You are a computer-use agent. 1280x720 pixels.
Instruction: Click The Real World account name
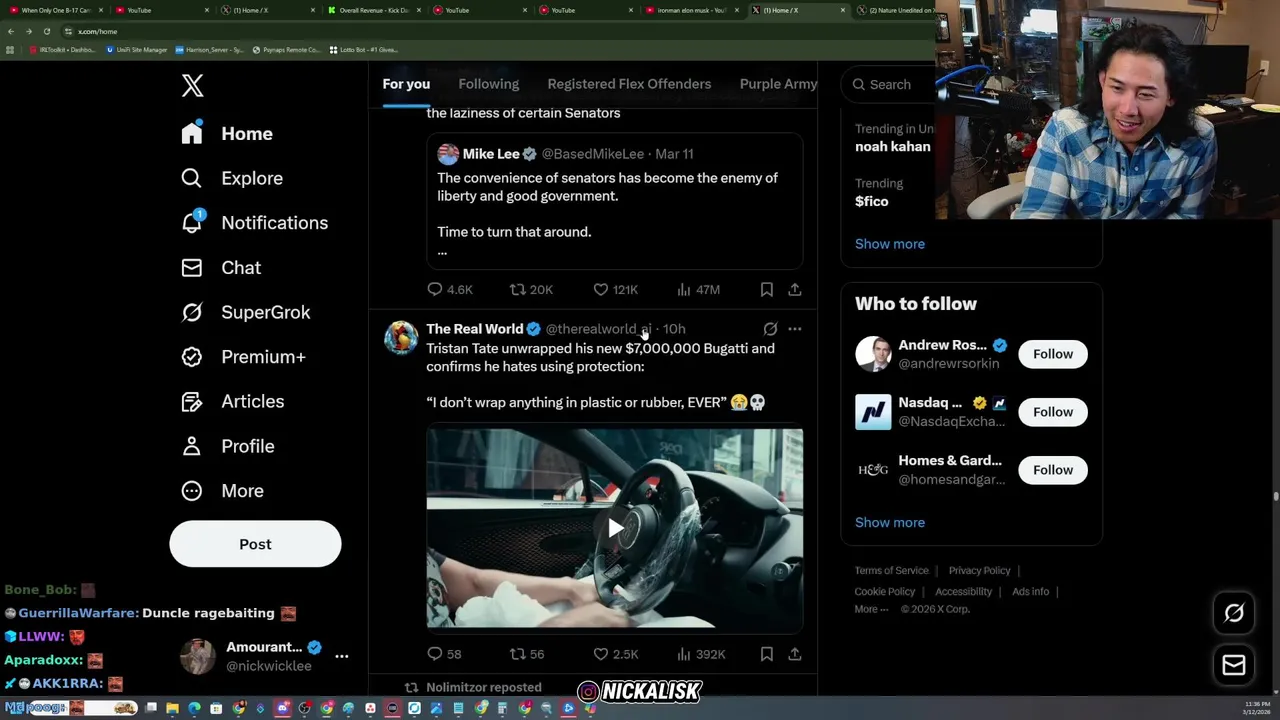click(474, 329)
